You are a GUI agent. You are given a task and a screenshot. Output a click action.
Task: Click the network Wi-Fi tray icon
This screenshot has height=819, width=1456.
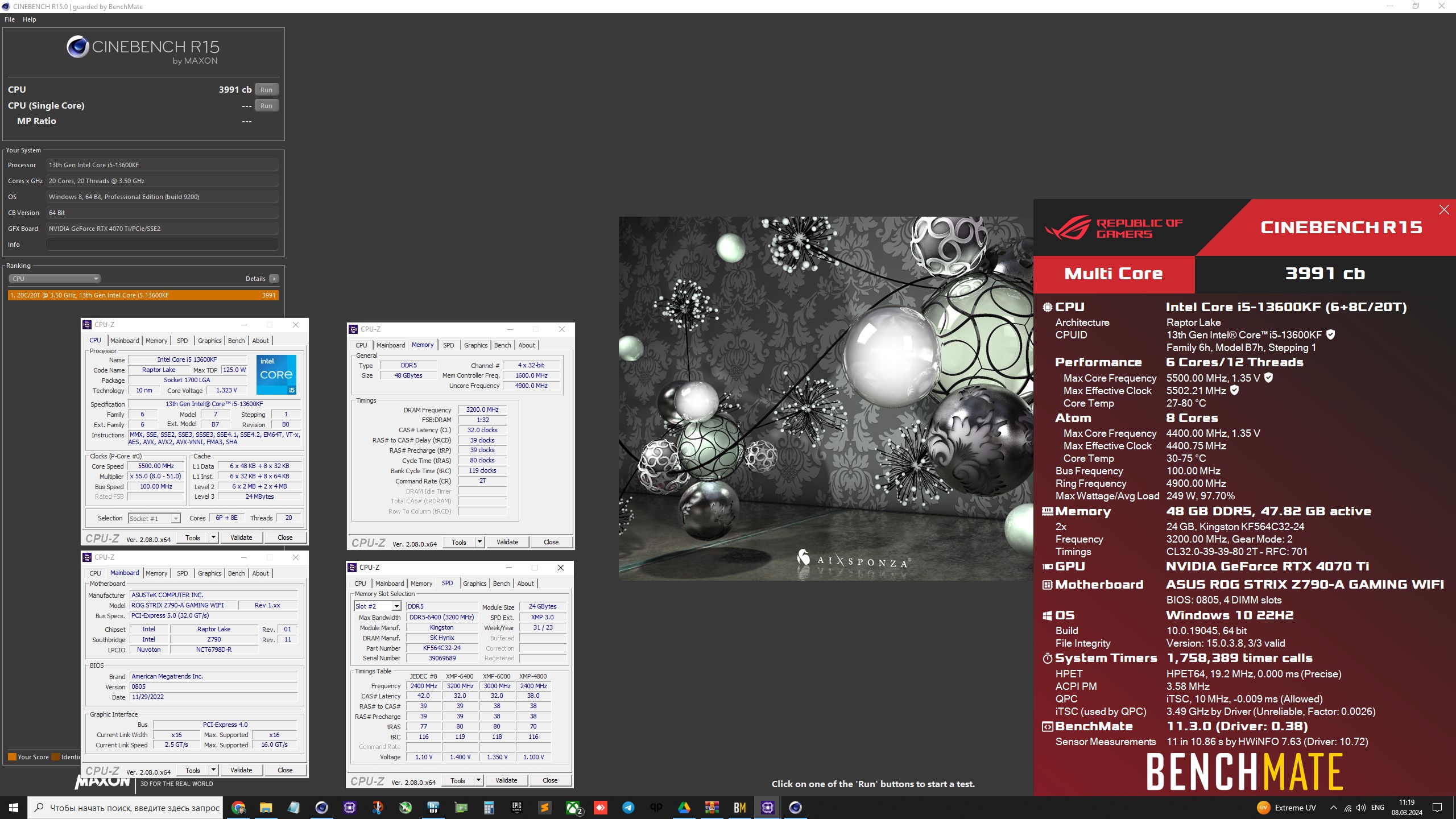tap(1347, 808)
